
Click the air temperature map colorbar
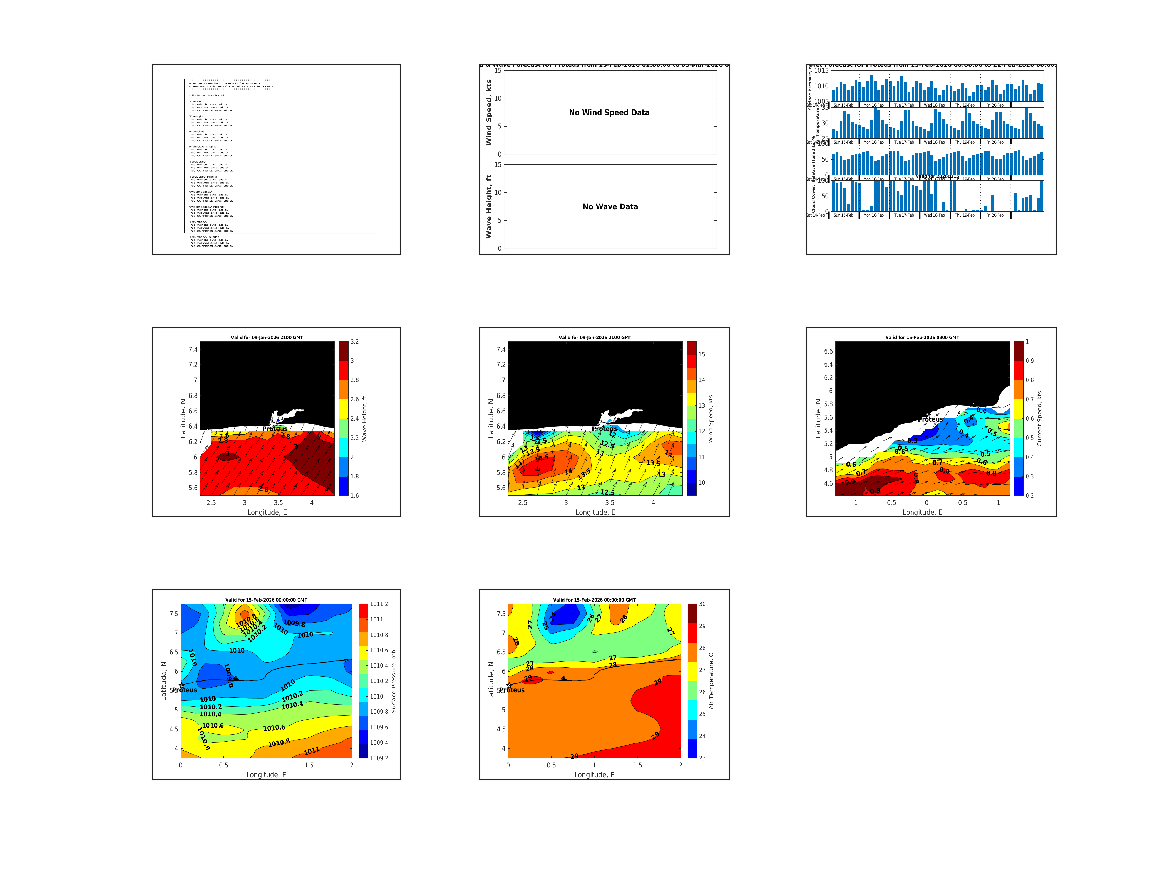693,680
